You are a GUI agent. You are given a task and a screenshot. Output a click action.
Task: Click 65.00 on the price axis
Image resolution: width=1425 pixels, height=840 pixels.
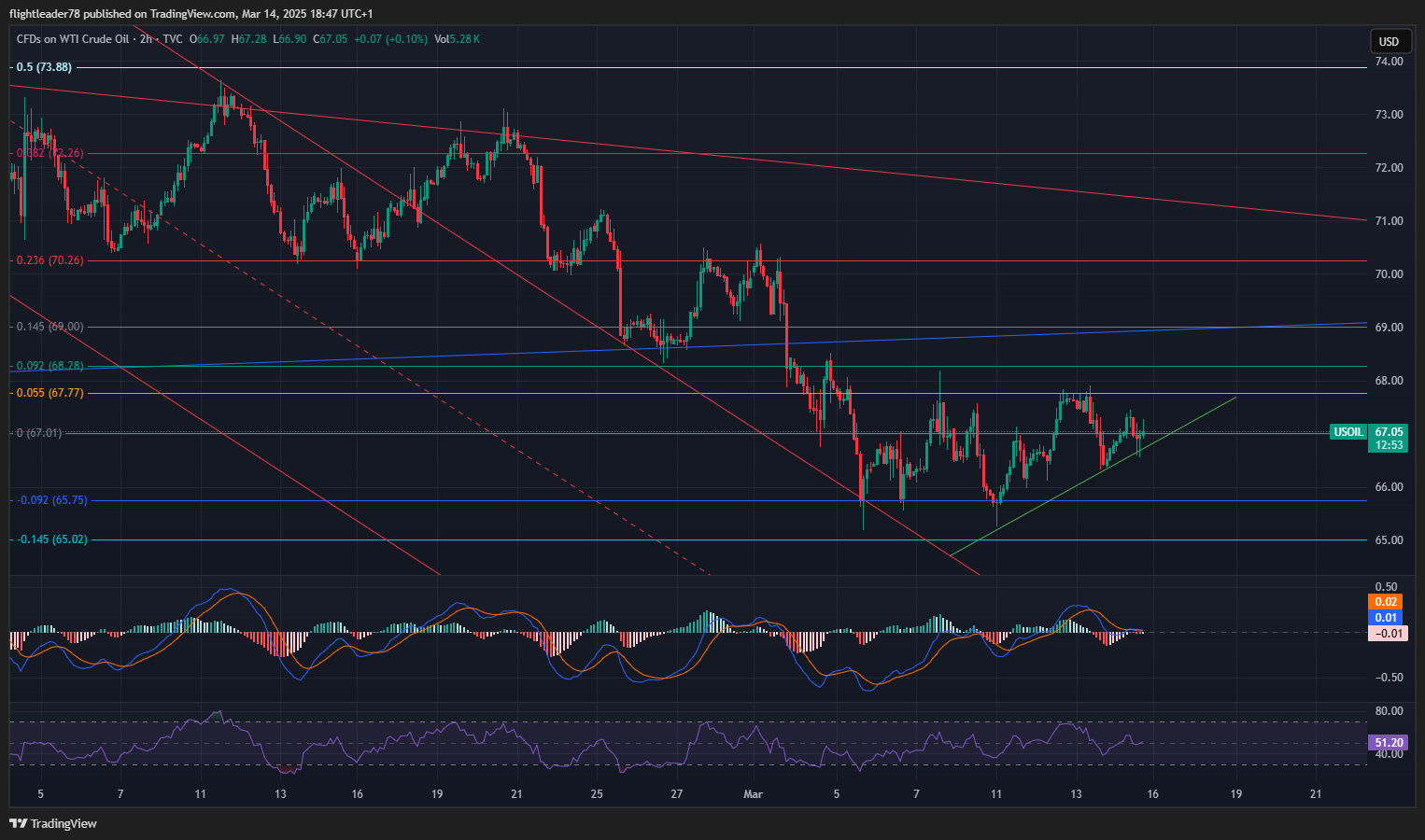[x=1389, y=540]
